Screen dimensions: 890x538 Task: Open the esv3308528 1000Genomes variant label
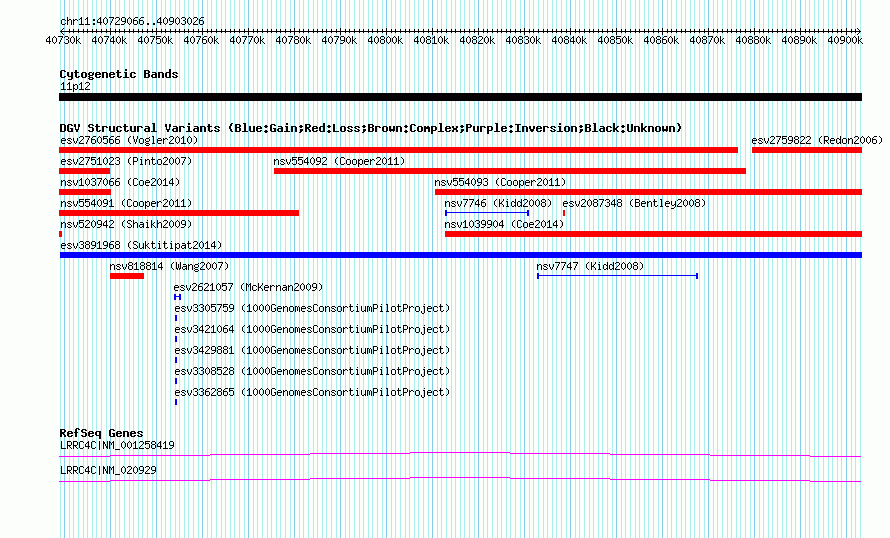pos(312,371)
